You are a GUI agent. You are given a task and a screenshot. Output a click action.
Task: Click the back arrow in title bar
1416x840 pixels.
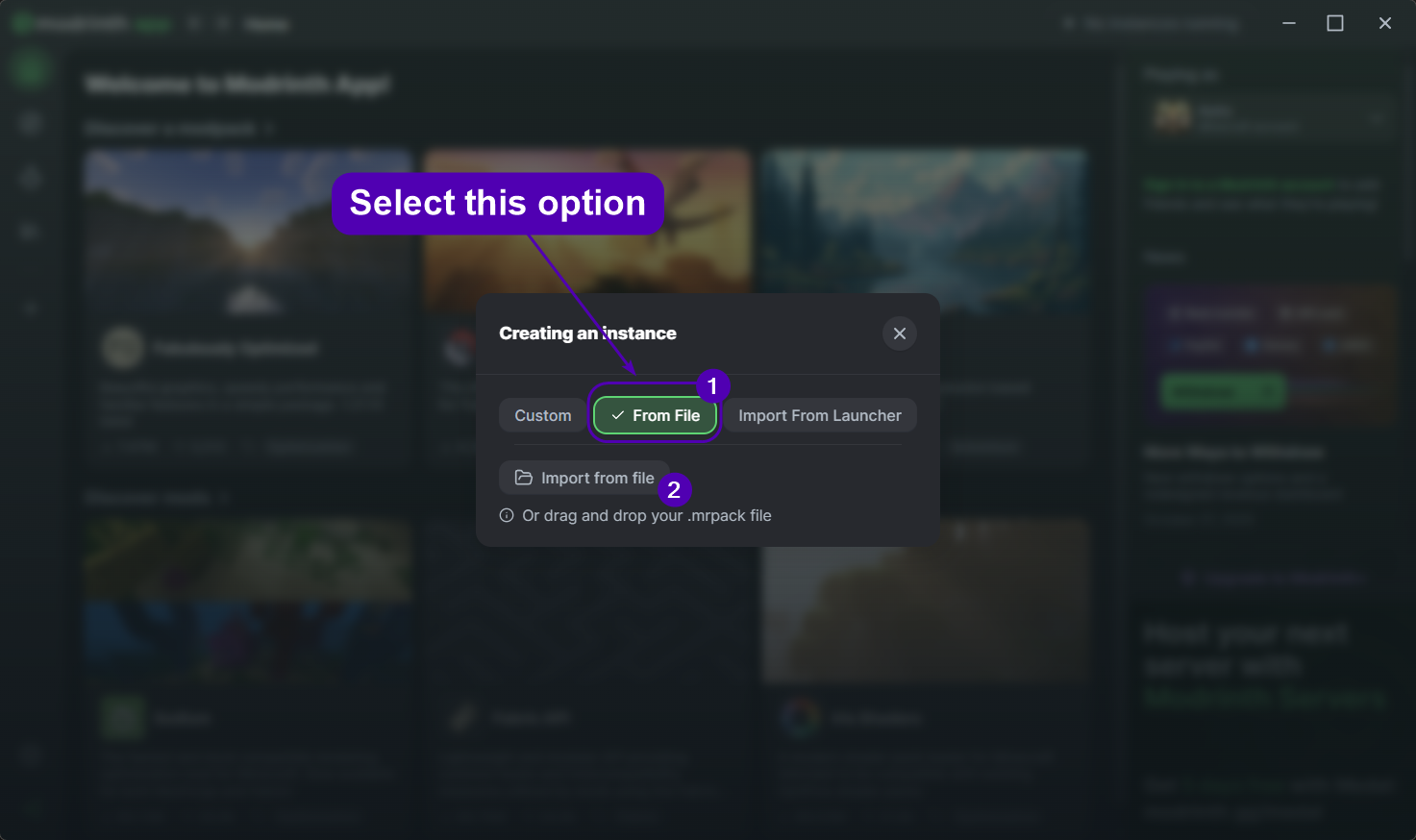tap(193, 23)
